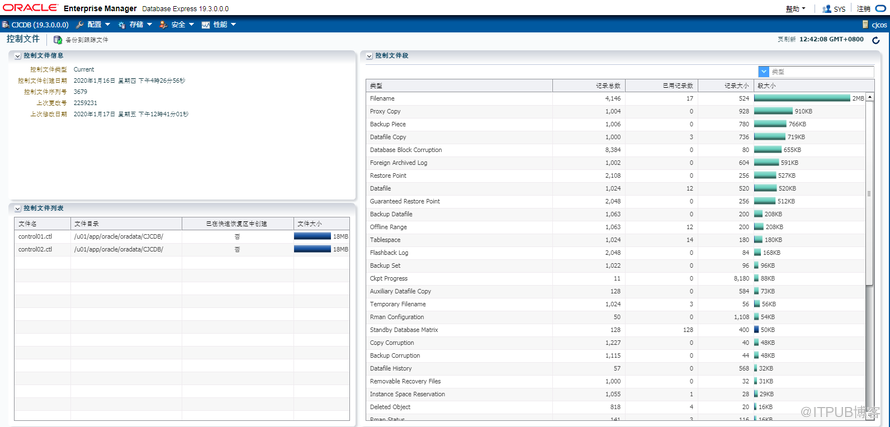Sort control file list by 文件名 header
This screenshot has height=427, width=890.
pos(43,224)
